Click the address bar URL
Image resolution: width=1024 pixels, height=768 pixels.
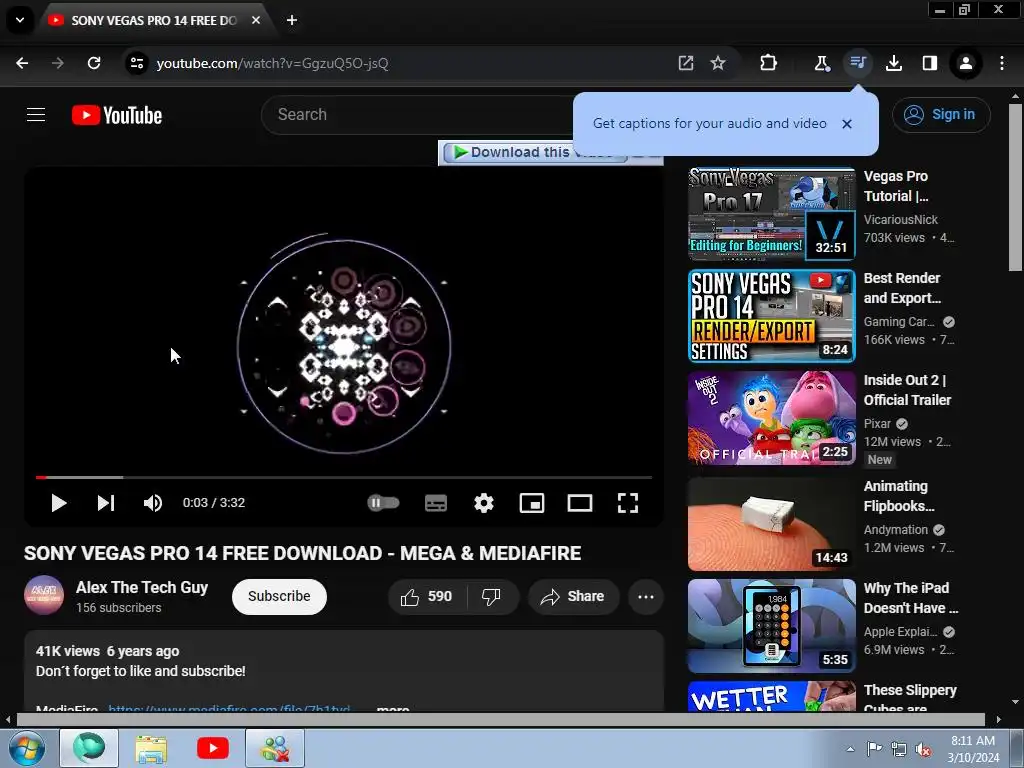tap(272, 63)
